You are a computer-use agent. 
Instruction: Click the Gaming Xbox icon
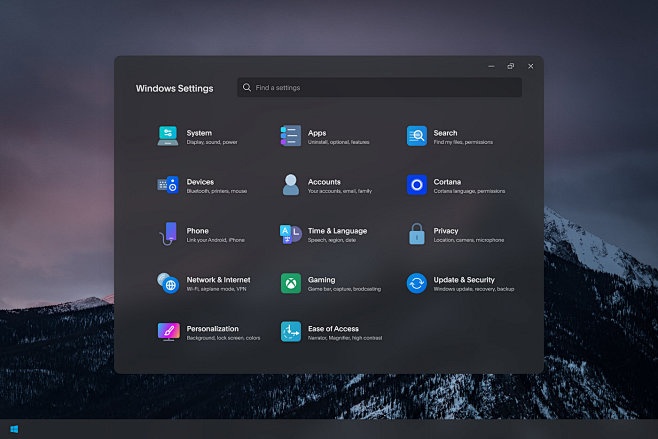[290, 283]
